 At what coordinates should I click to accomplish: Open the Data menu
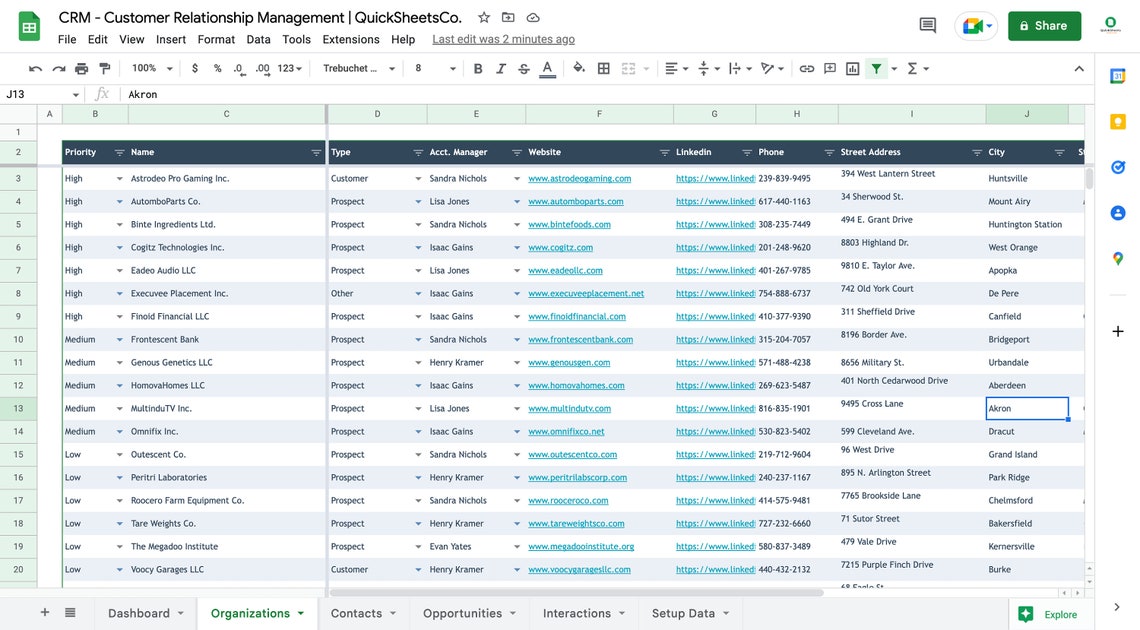(258, 39)
